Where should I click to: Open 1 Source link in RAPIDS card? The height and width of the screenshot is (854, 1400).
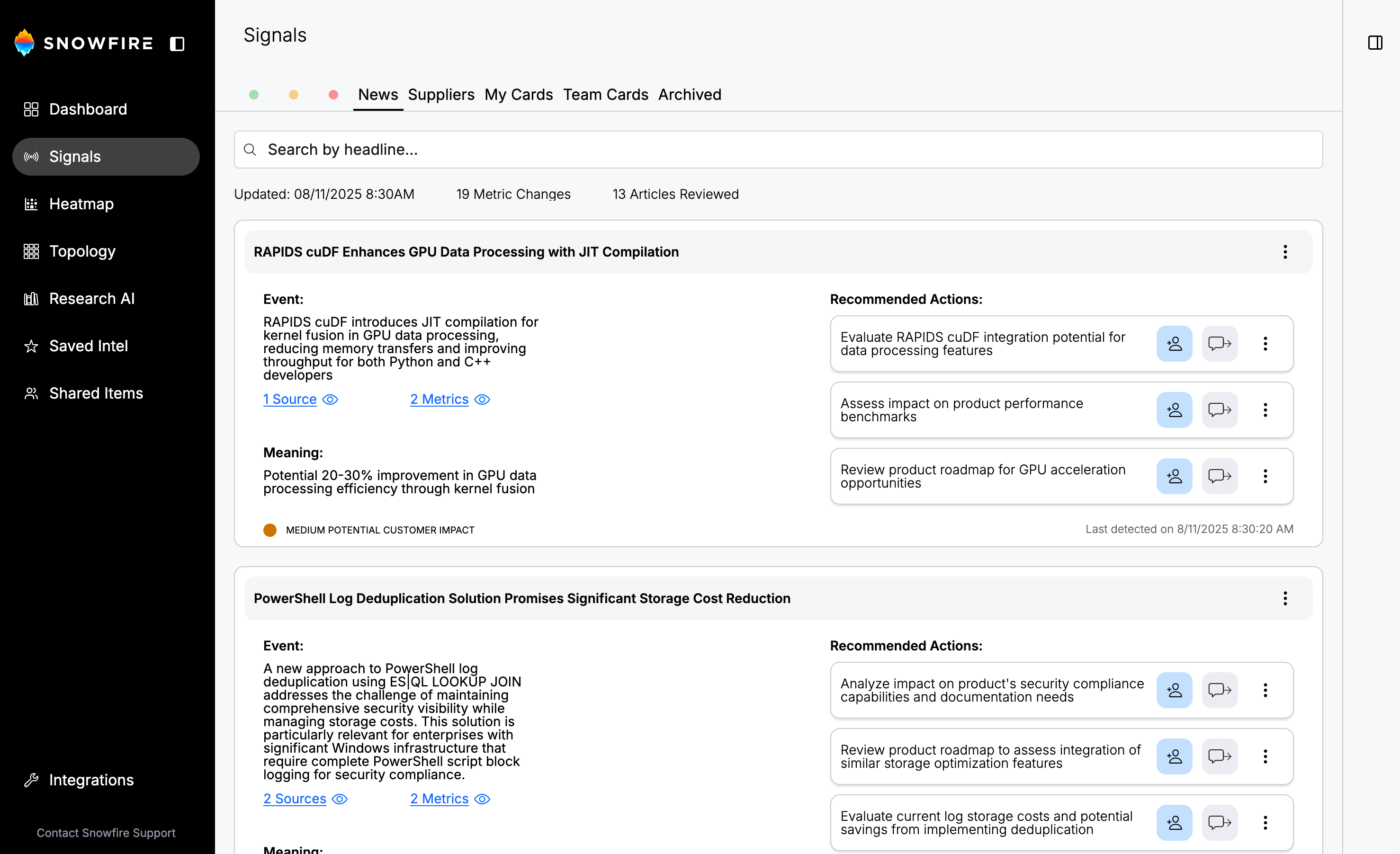(290, 399)
